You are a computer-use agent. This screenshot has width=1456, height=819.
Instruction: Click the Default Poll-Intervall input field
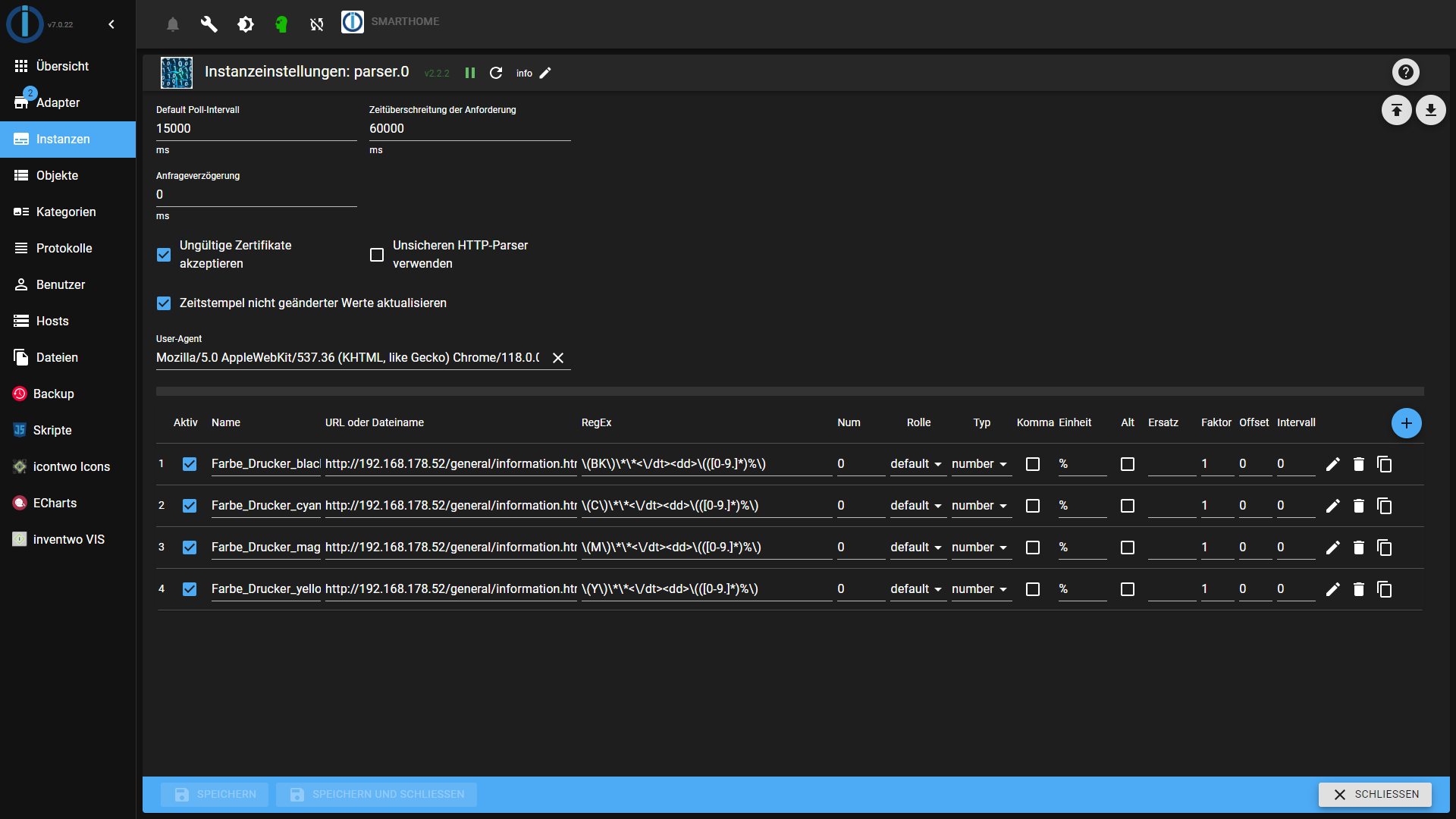tap(256, 129)
